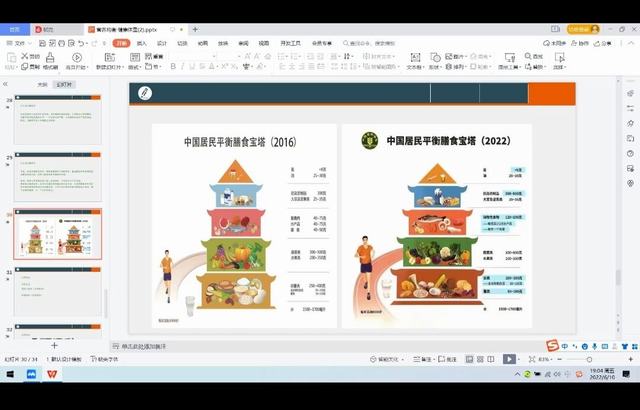Click the 首页 home tab button
The width and height of the screenshot is (640, 410).
coord(15,30)
